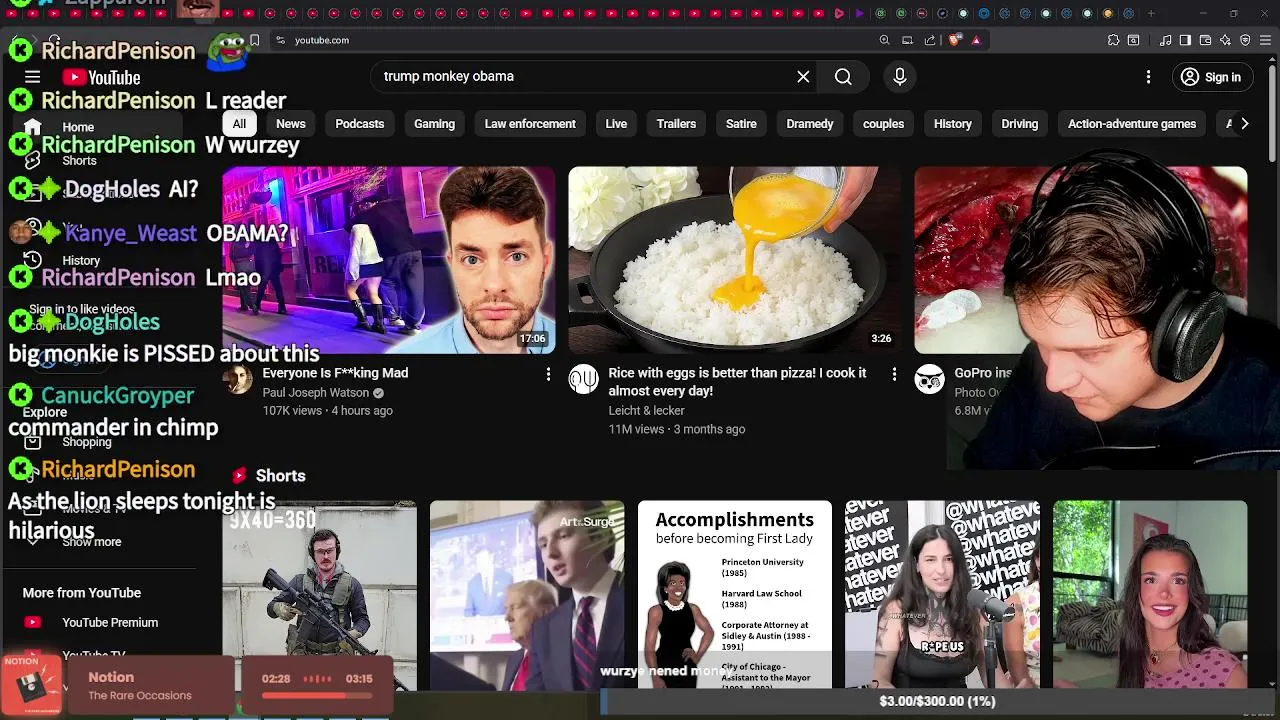The width and height of the screenshot is (1280, 720).
Task: Clear the search text with the X
Action: [x=803, y=77]
